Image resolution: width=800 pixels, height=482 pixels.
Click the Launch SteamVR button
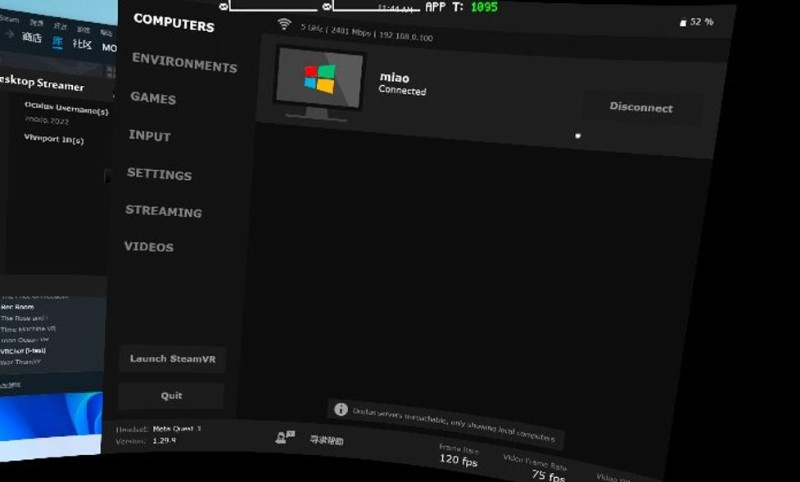pyautogui.click(x=172, y=359)
